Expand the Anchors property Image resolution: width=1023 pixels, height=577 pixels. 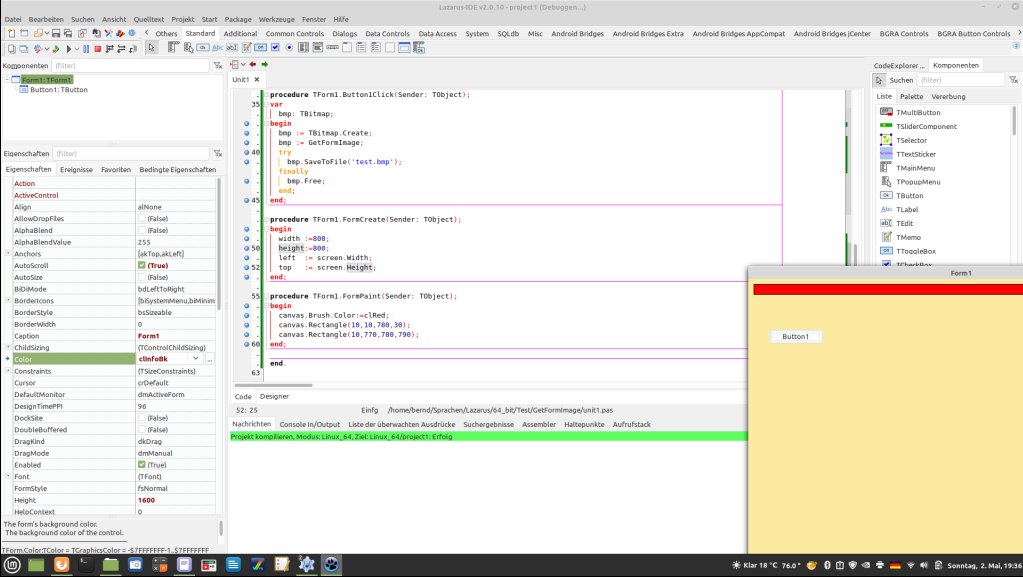[x=8, y=254]
